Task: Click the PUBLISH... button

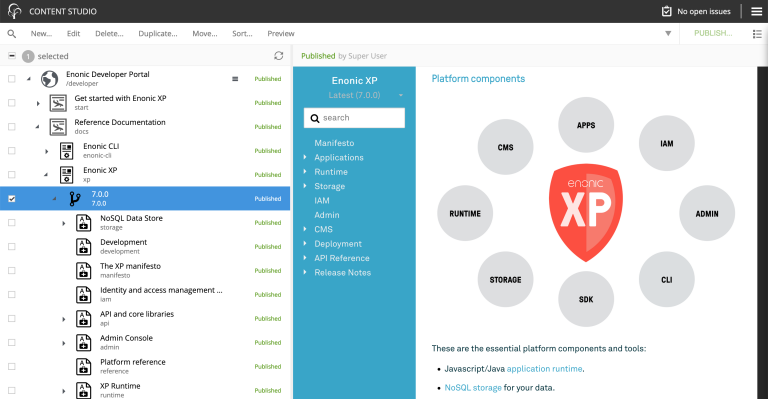Action: coord(713,33)
